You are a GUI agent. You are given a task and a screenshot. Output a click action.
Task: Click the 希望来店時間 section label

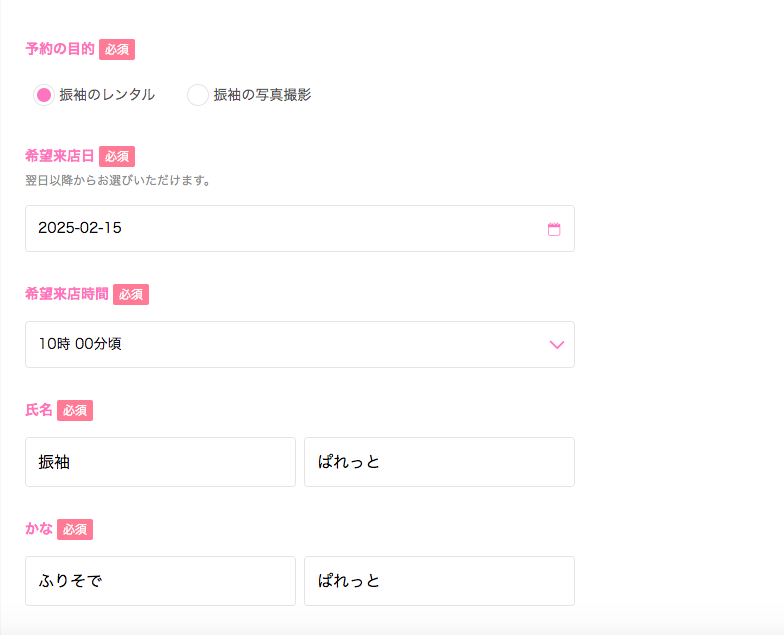pos(67,294)
